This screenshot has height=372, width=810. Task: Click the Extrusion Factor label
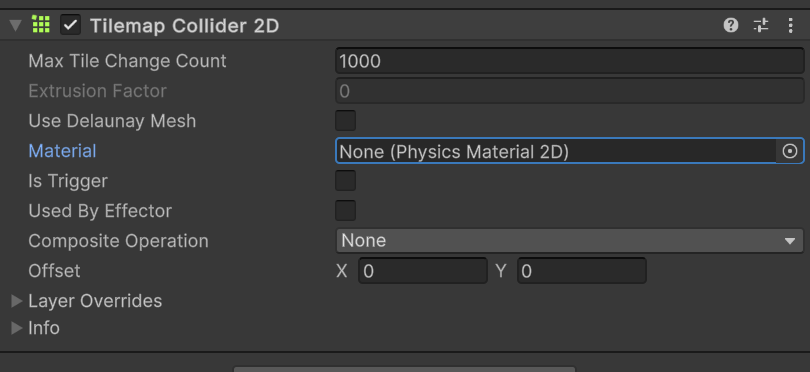[x=97, y=91]
